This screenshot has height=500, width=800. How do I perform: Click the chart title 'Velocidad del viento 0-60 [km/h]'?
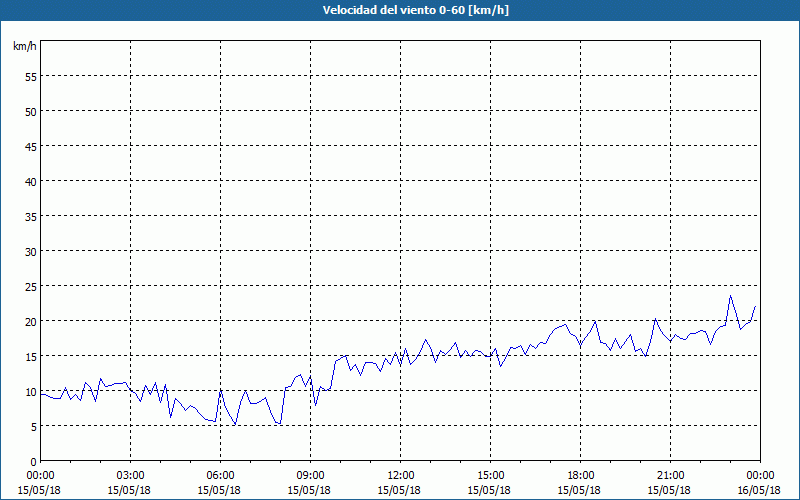pos(416,10)
